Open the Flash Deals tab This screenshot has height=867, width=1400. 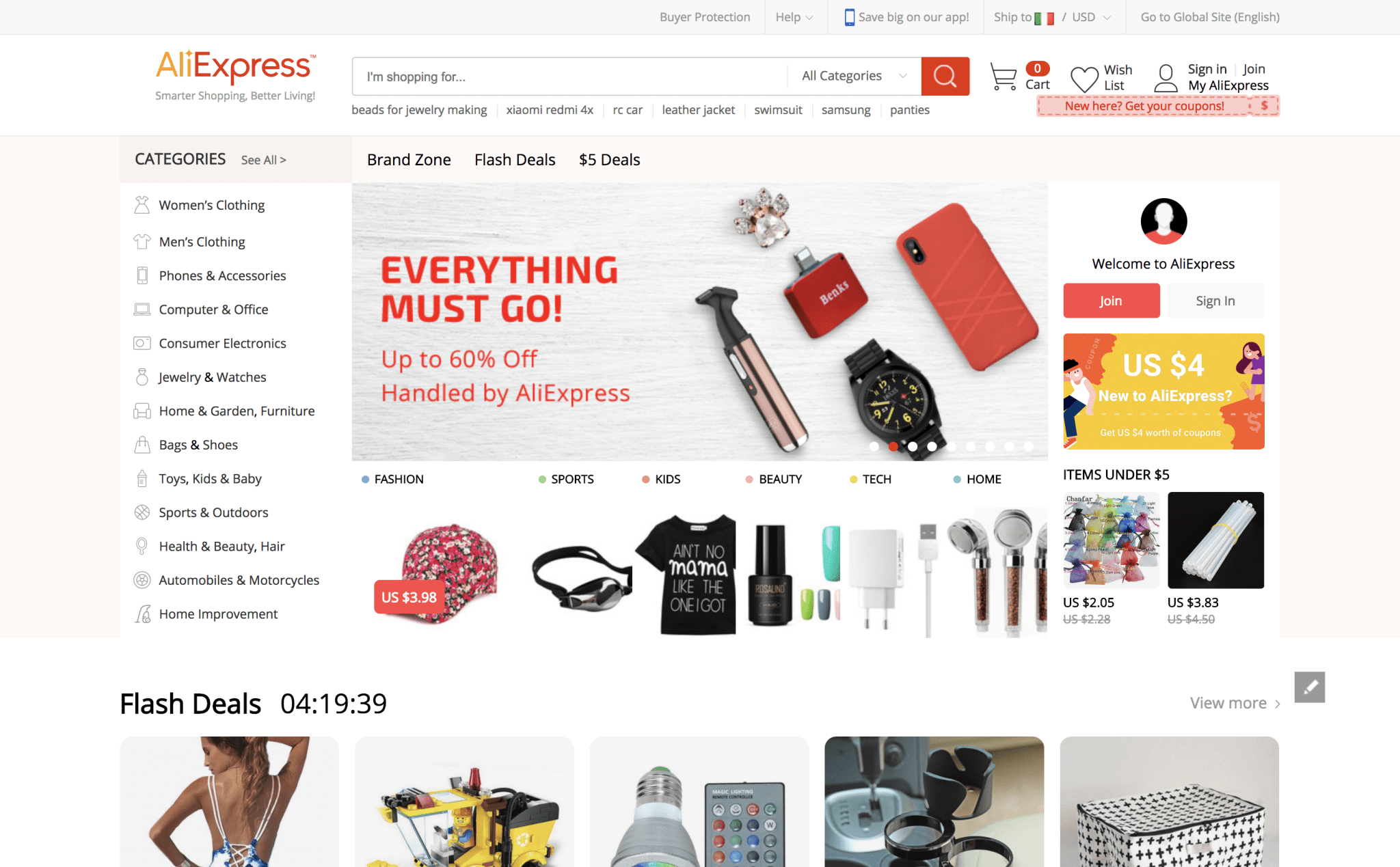[515, 159]
